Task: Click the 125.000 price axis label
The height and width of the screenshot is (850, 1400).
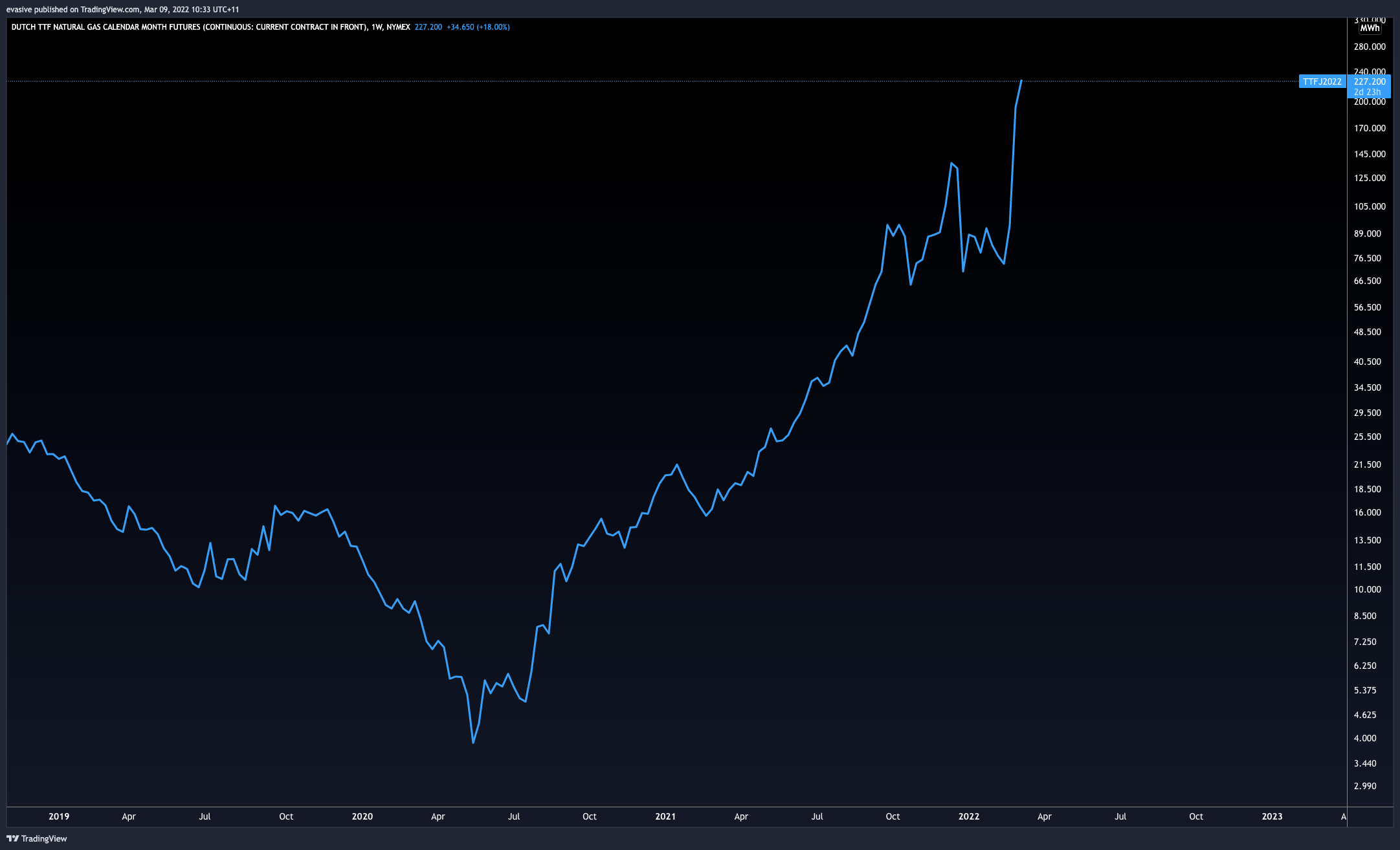Action: [x=1370, y=178]
